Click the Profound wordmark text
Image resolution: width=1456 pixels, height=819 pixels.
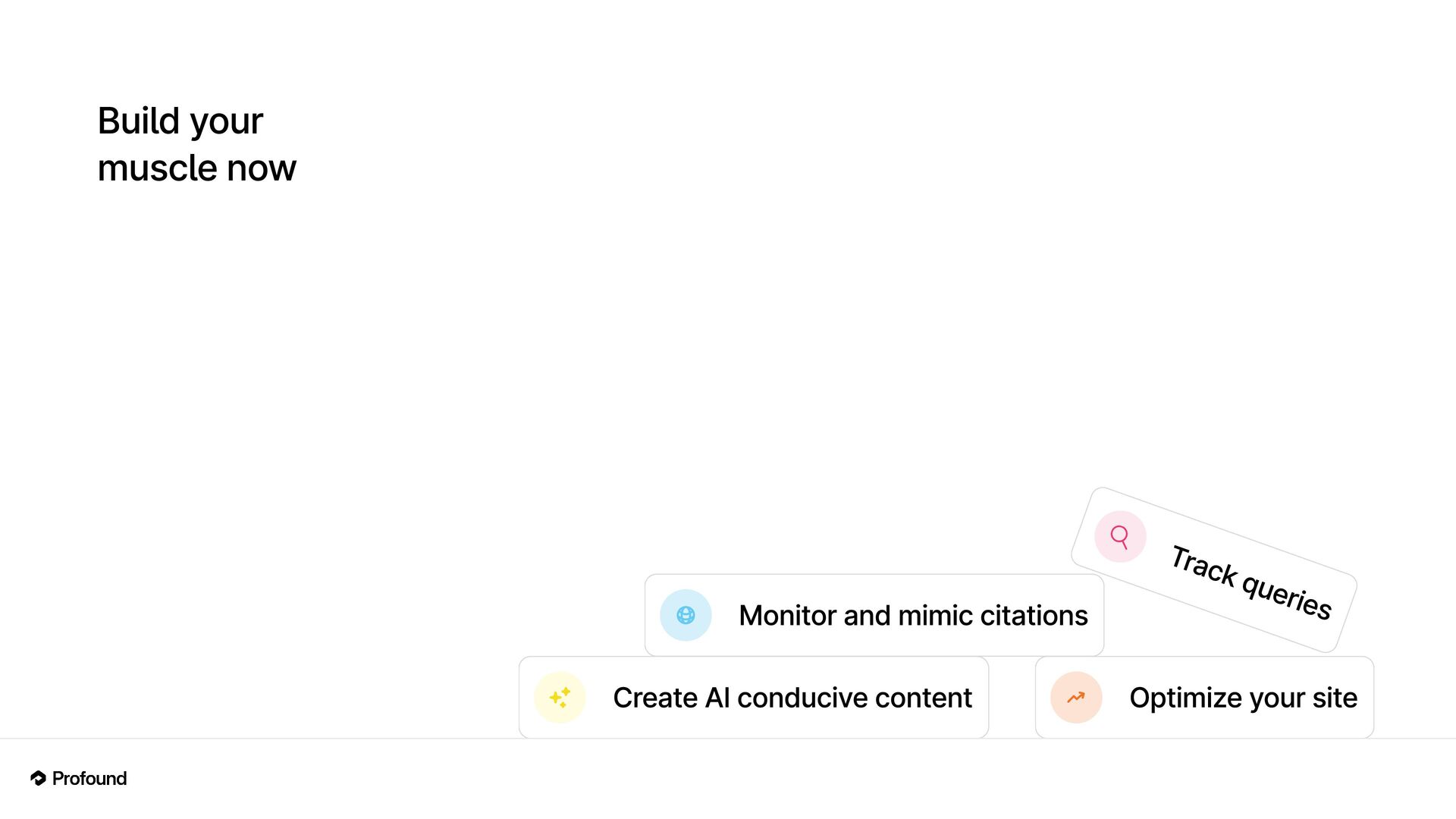[x=89, y=778]
